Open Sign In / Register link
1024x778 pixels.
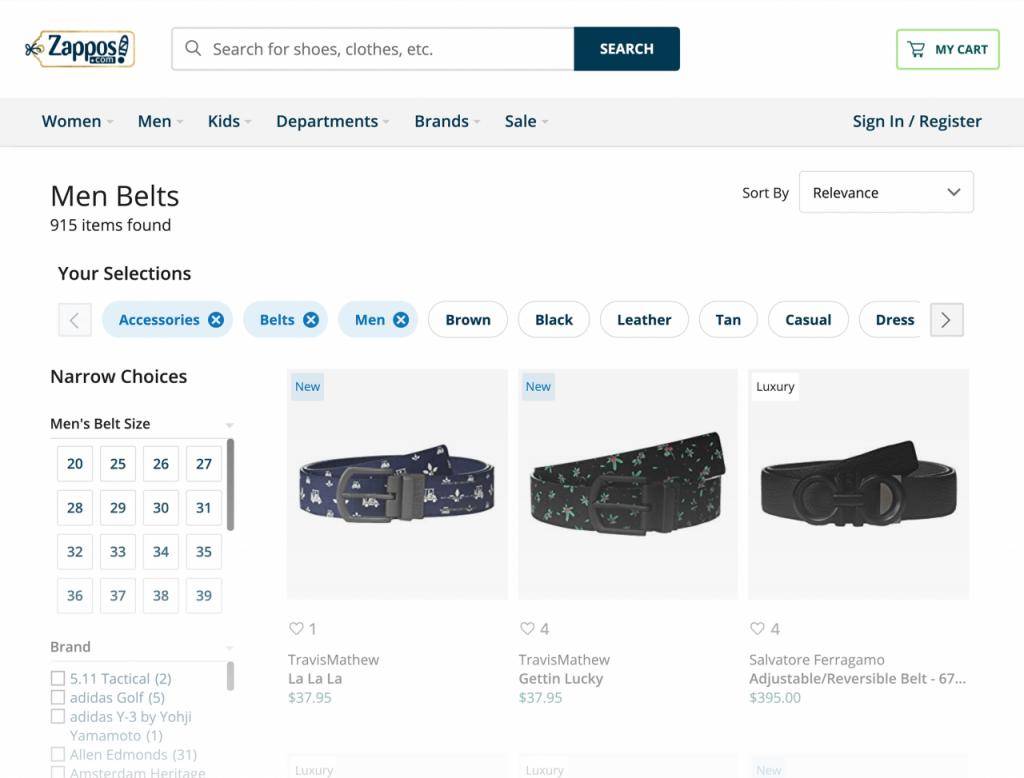916,121
